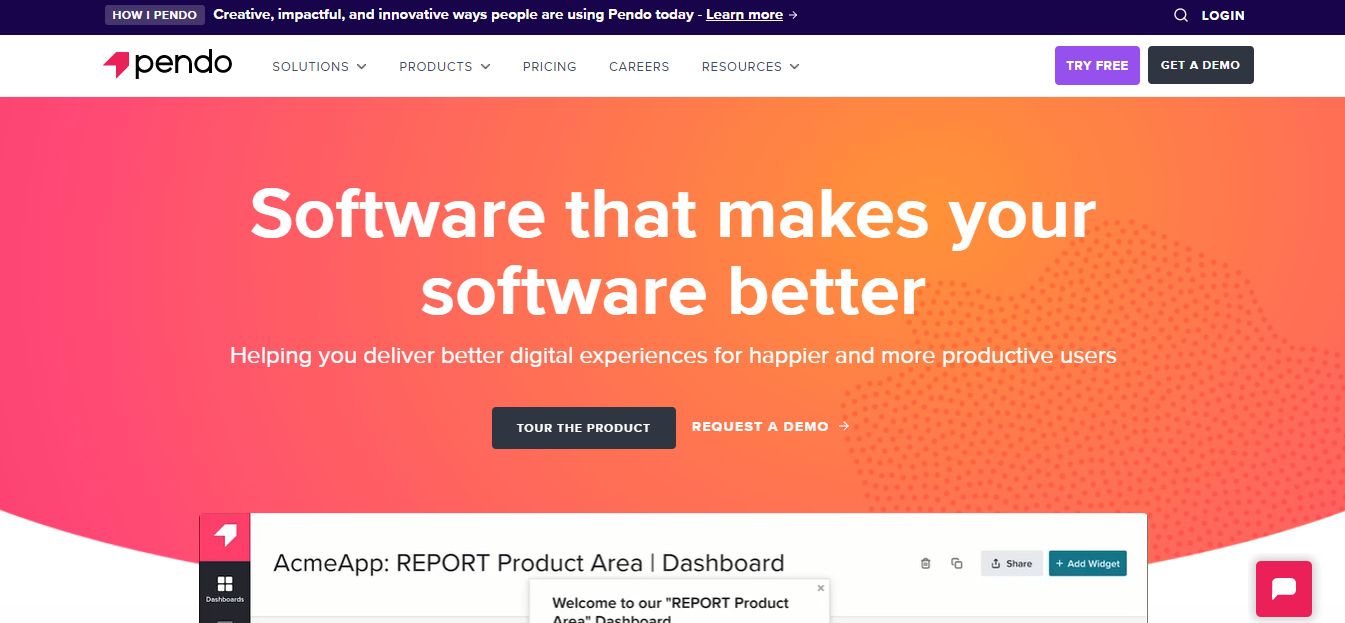Follow the Request a Demo link
1345x623 pixels.
click(x=771, y=426)
